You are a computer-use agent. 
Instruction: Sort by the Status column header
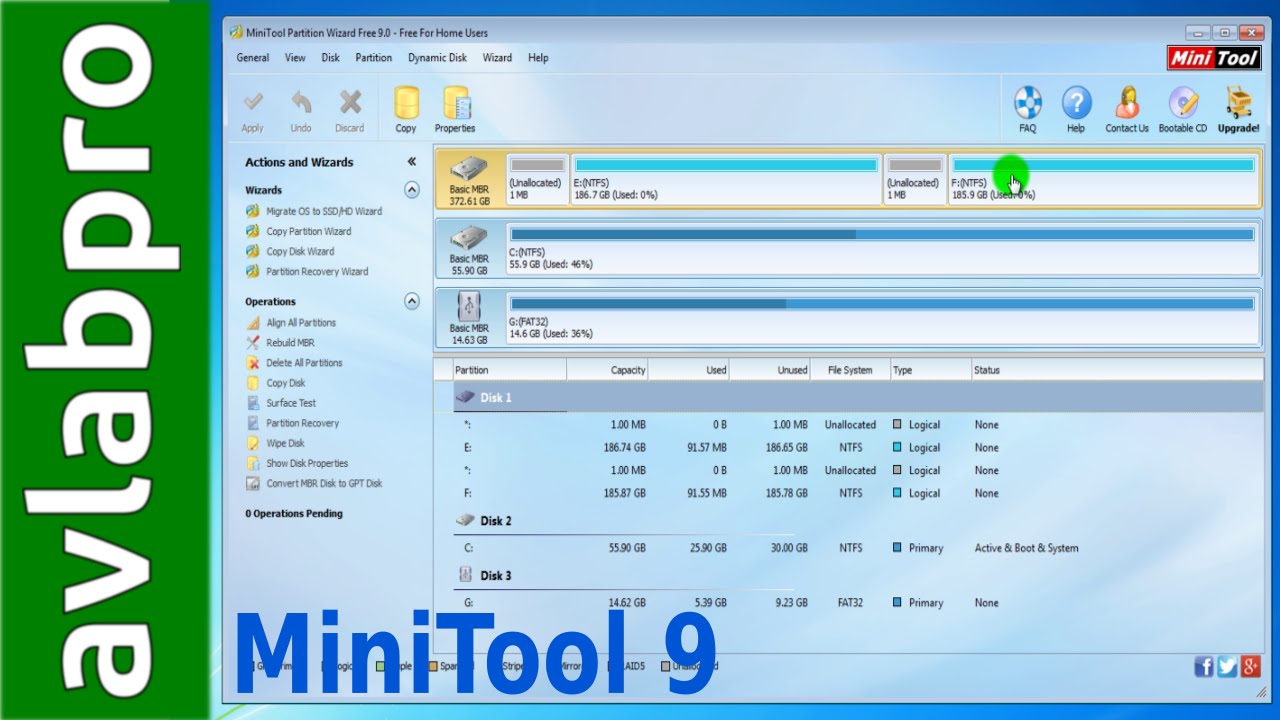click(x=1117, y=370)
